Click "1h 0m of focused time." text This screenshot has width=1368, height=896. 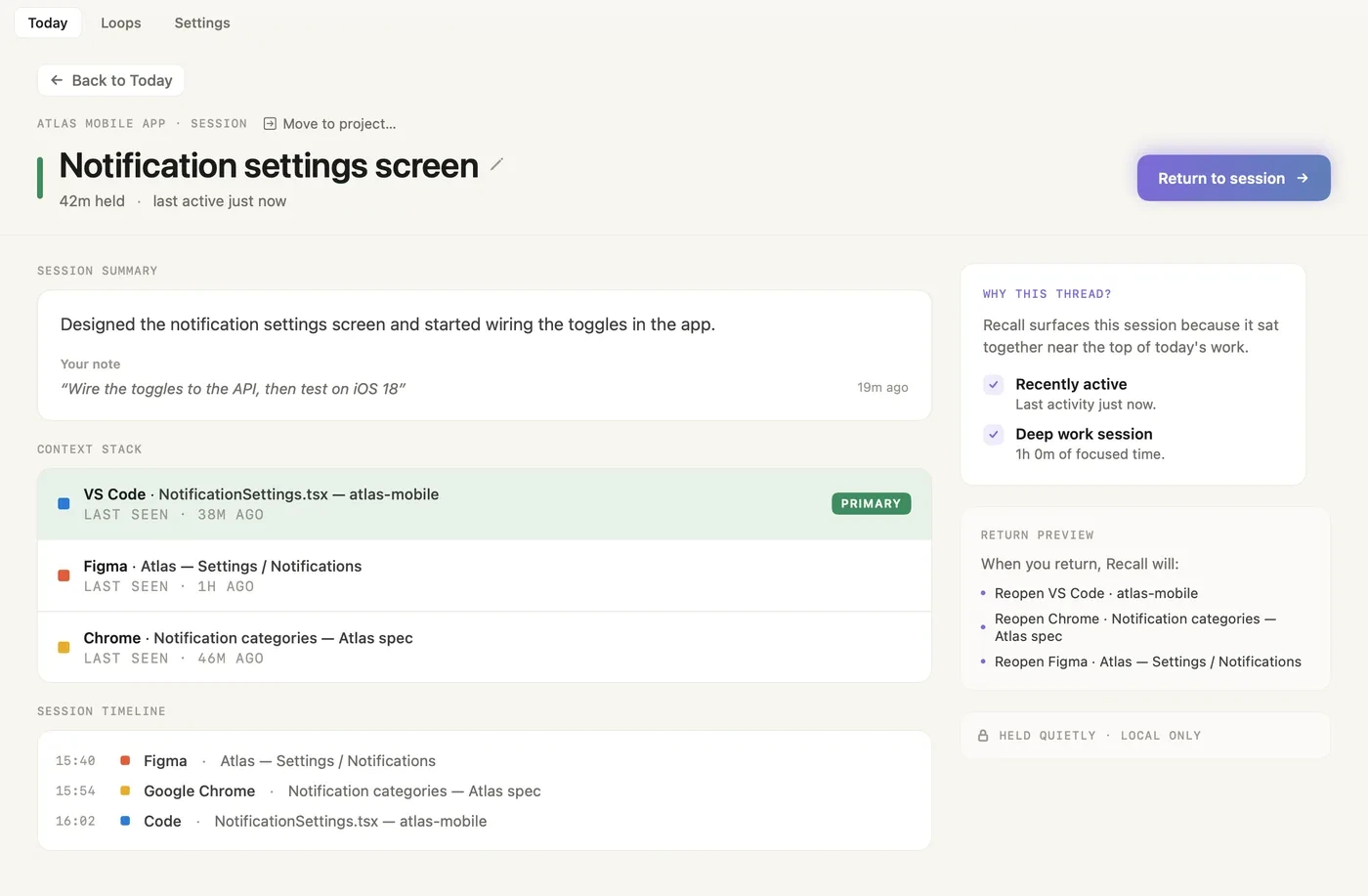click(x=1090, y=454)
